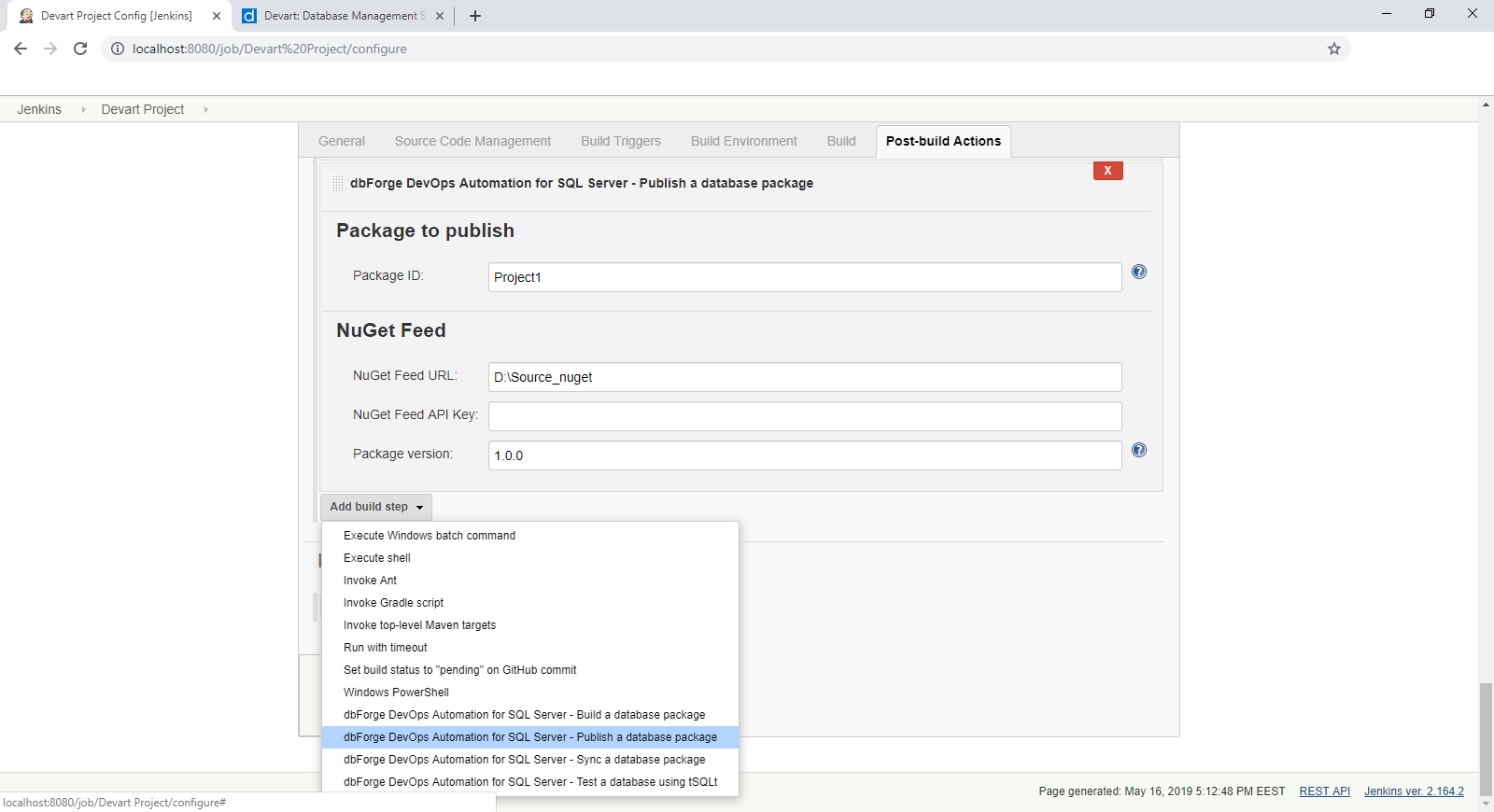Choose dbForge Build a database package
The width and height of the screenshot is (1494, 812).
point(530,715)
